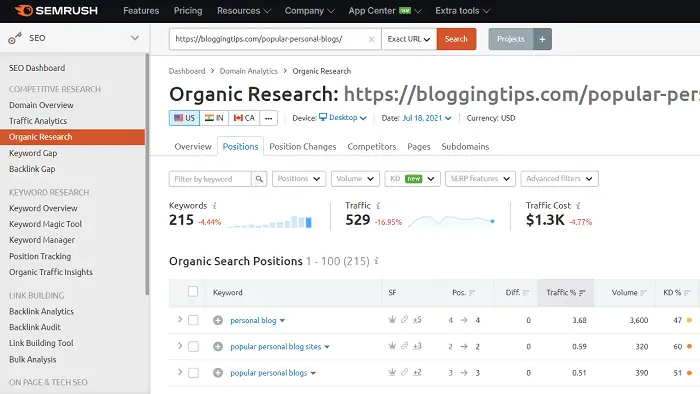Click info icon beside Organic Search Positions

point(376,261)
